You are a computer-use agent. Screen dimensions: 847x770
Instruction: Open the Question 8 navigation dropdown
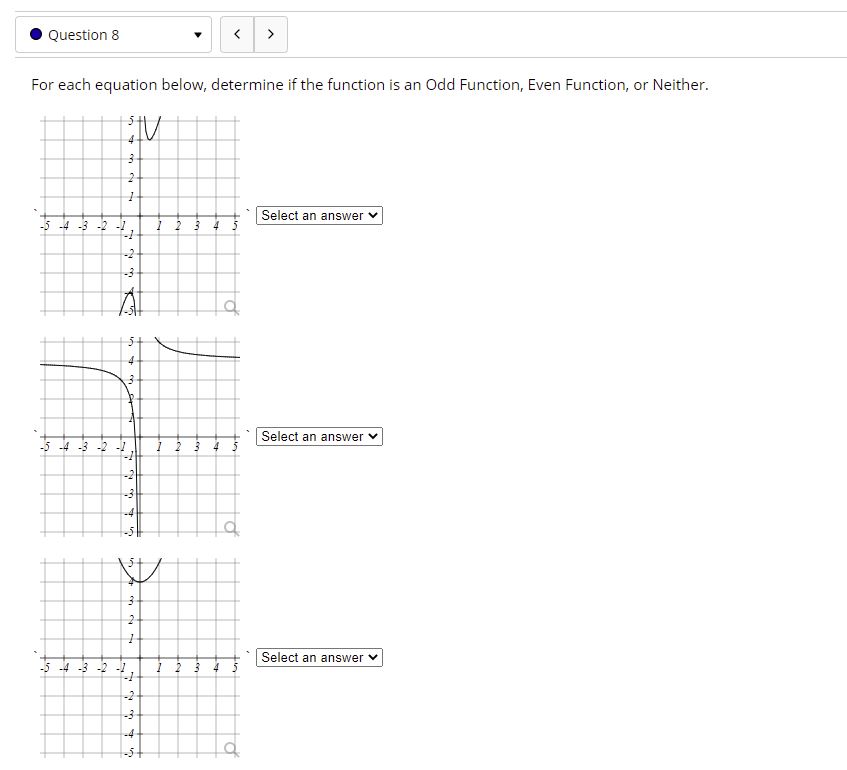(113, 34)
